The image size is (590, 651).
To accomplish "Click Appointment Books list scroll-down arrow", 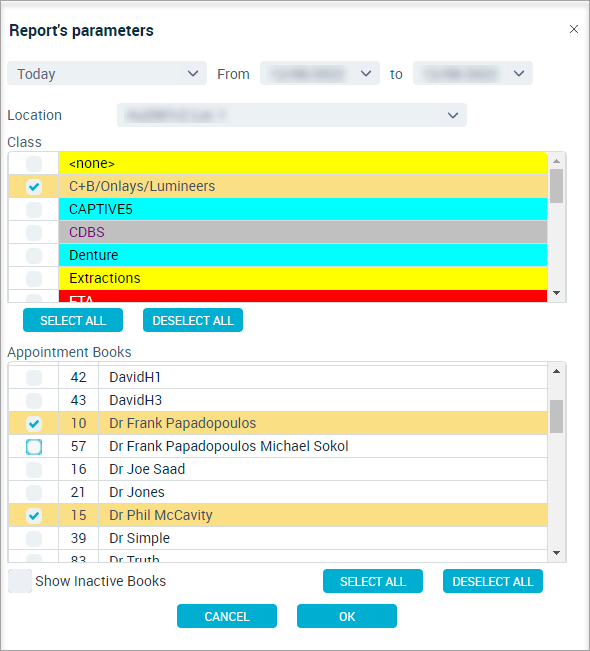I will point(556,553).
